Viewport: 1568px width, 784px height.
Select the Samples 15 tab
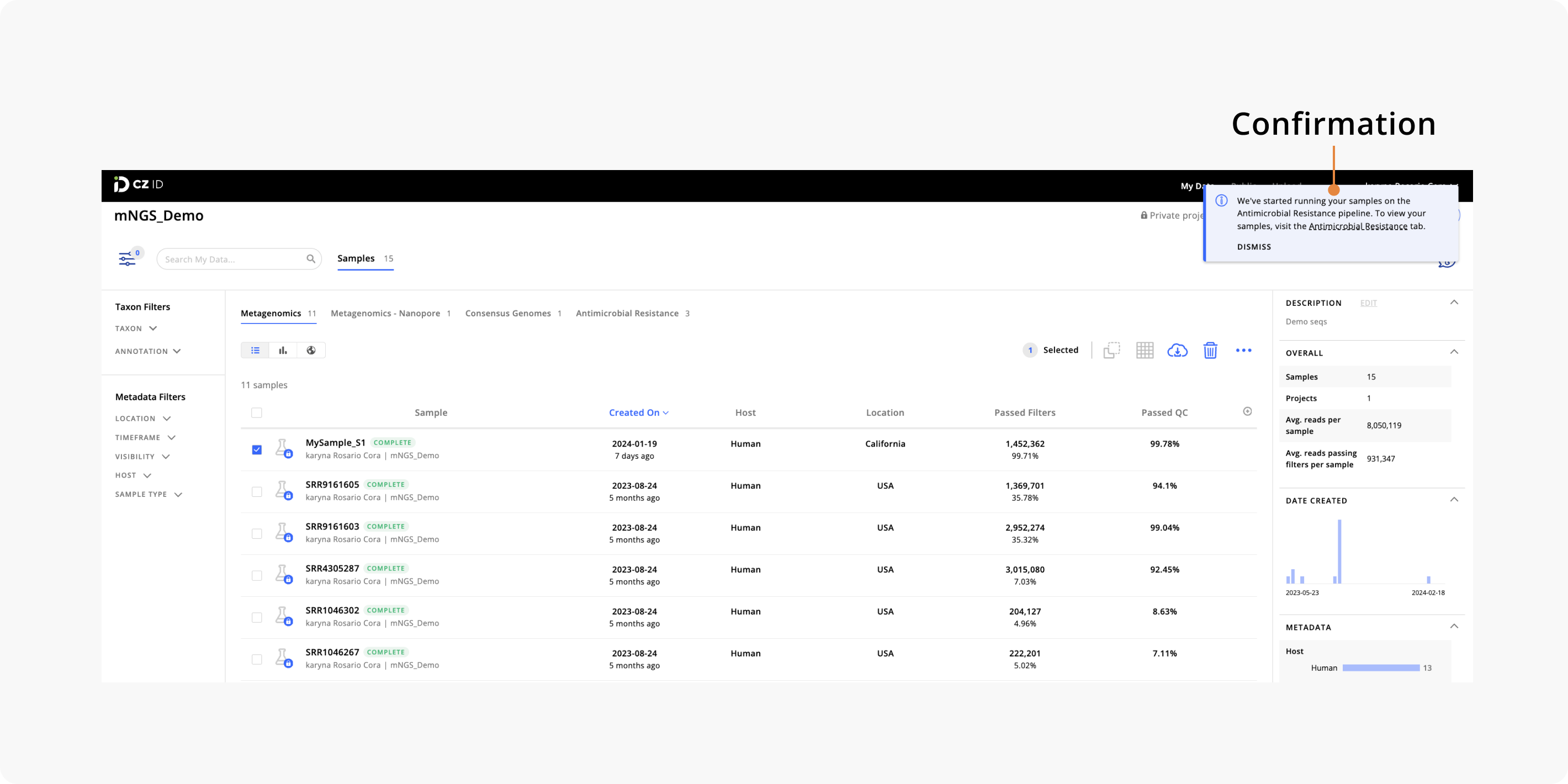pyautogui.click(x=365, y=259)
